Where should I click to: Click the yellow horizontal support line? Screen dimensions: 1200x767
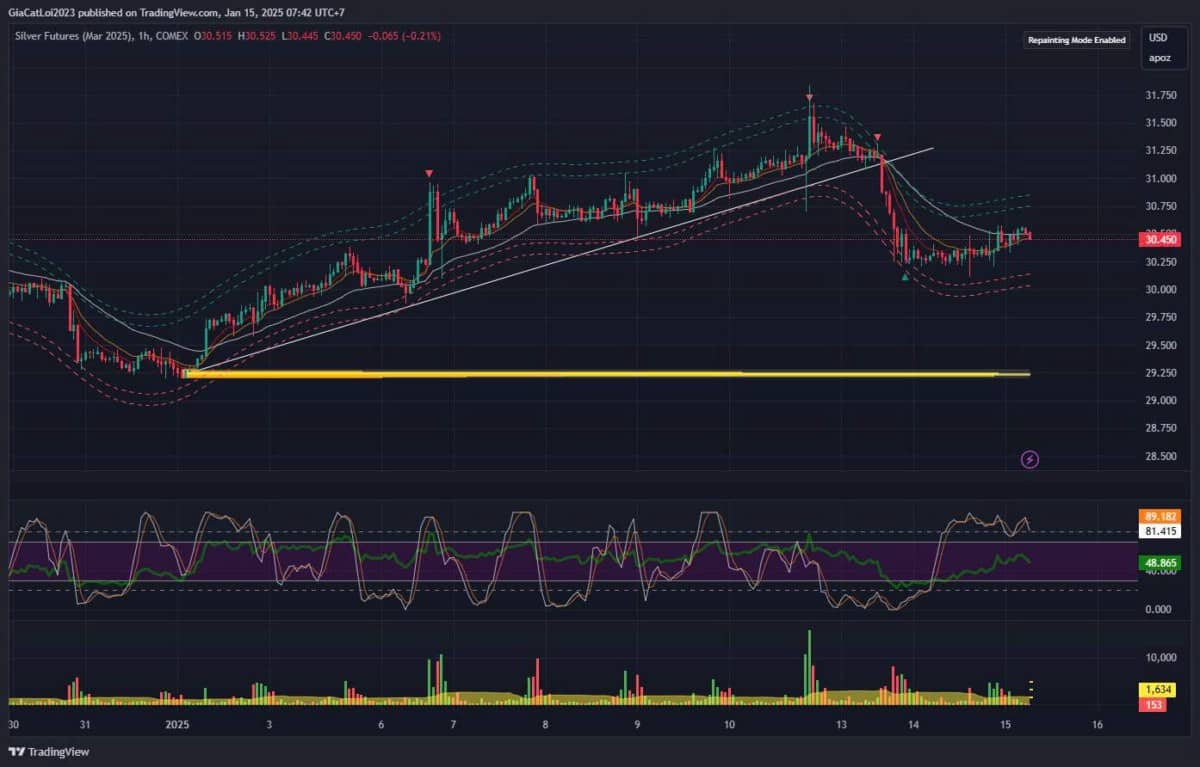click(x=607, y=374)
